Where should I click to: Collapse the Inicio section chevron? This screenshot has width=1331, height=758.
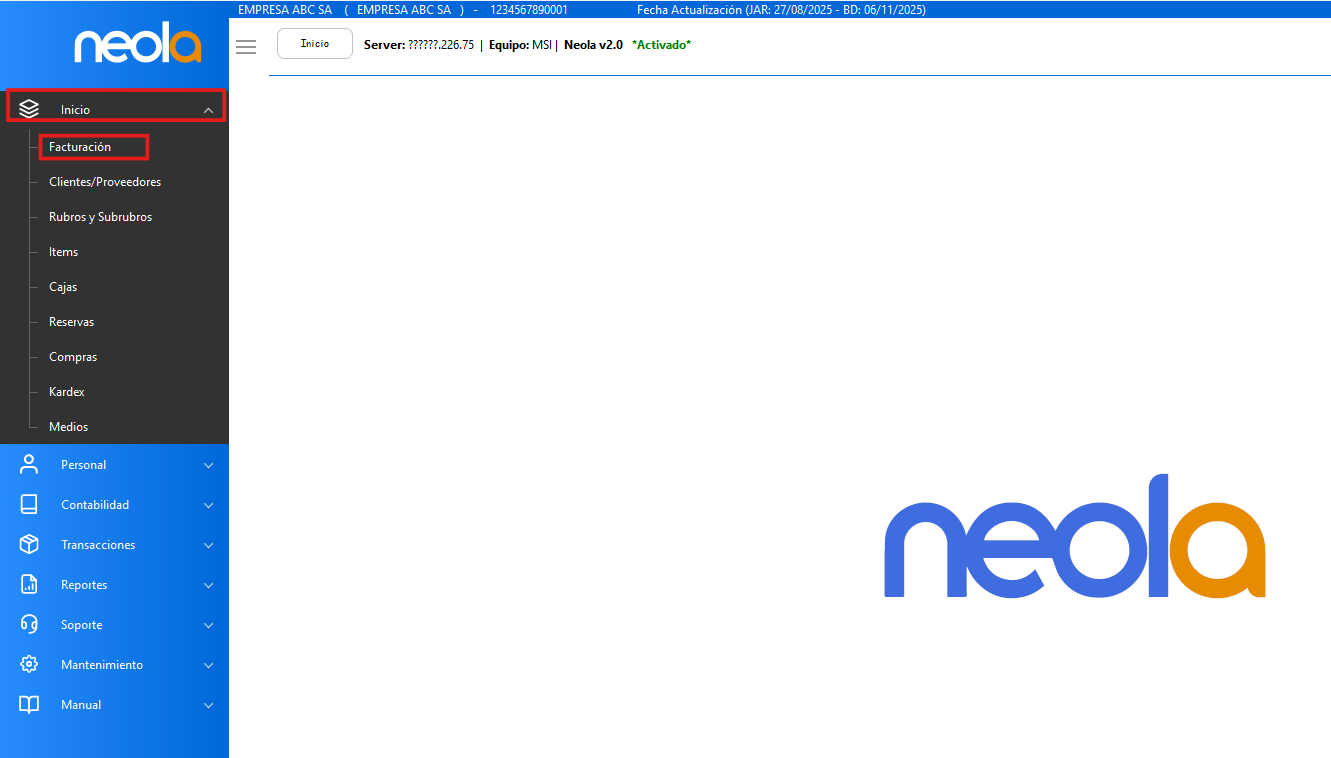coord(208,110)
